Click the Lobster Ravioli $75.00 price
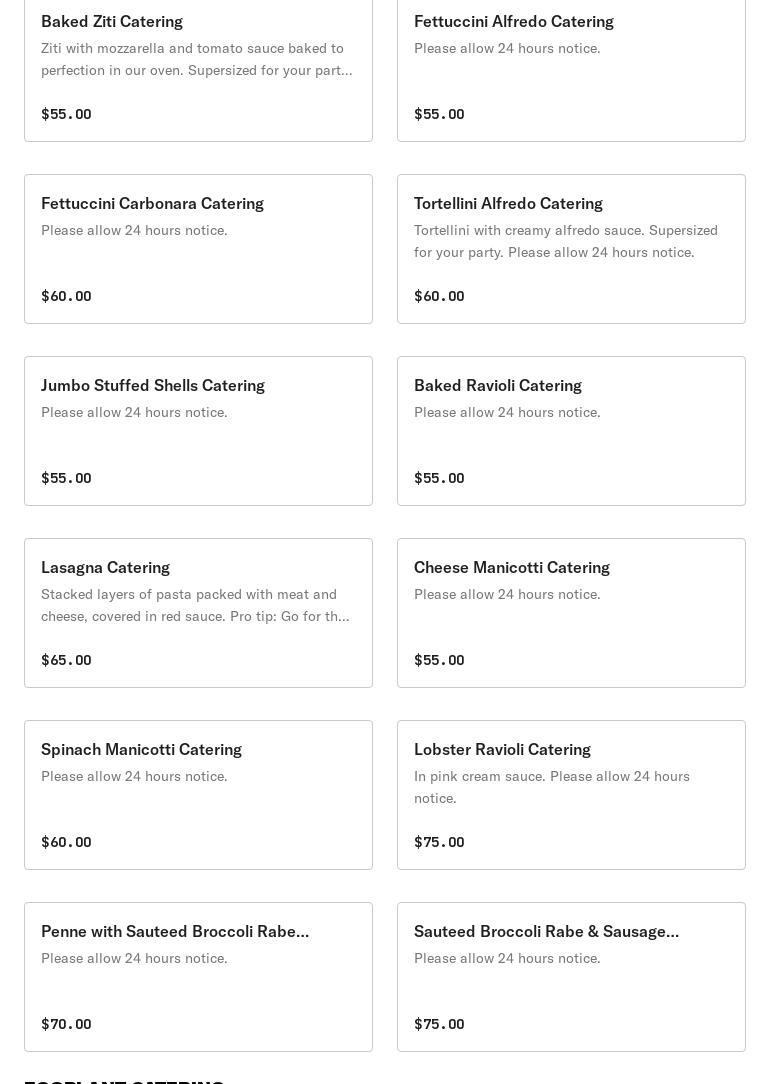Viewport: 770px width, 1084px height. pos(439,842)
